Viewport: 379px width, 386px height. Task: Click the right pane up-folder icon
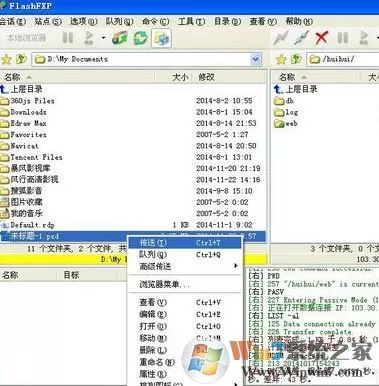[x=296, y=59]
